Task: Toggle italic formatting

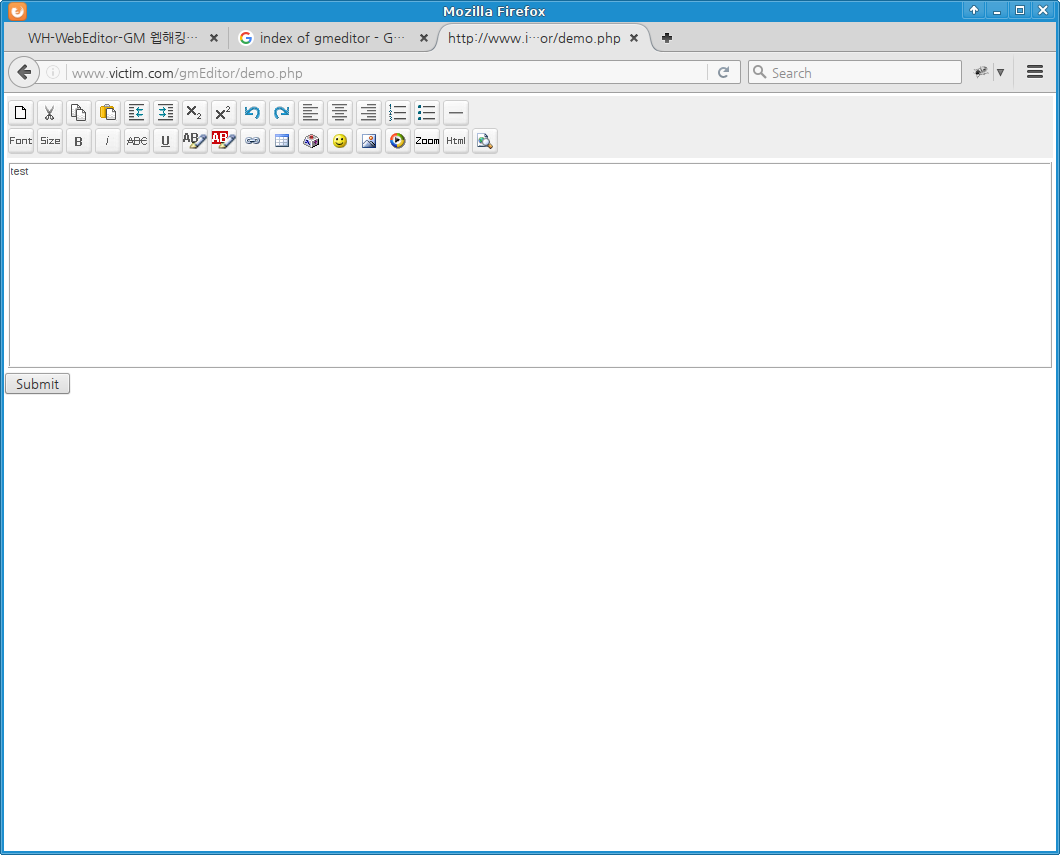Action: coord(107,141)
